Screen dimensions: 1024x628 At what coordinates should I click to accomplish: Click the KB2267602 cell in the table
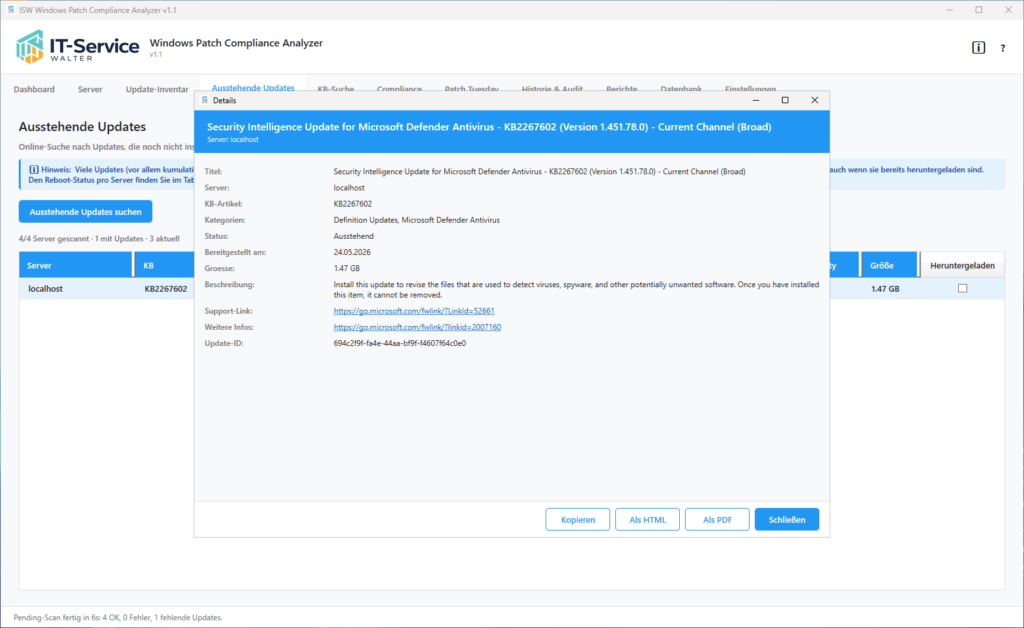(166, 289)
